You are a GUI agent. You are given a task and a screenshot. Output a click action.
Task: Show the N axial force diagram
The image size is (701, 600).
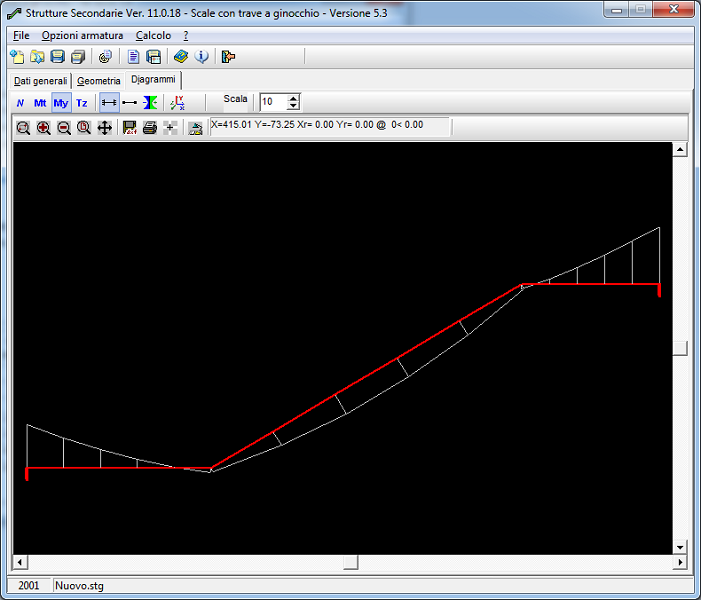click(20, 103)
